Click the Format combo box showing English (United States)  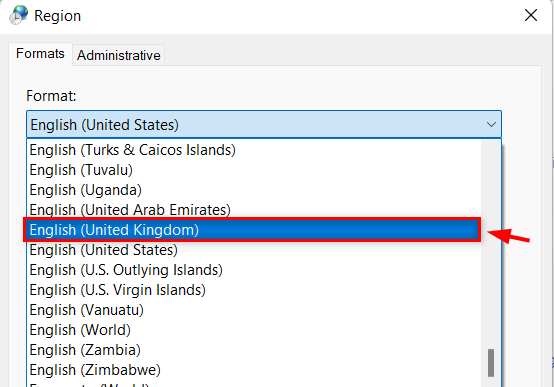tap(264, 124)
